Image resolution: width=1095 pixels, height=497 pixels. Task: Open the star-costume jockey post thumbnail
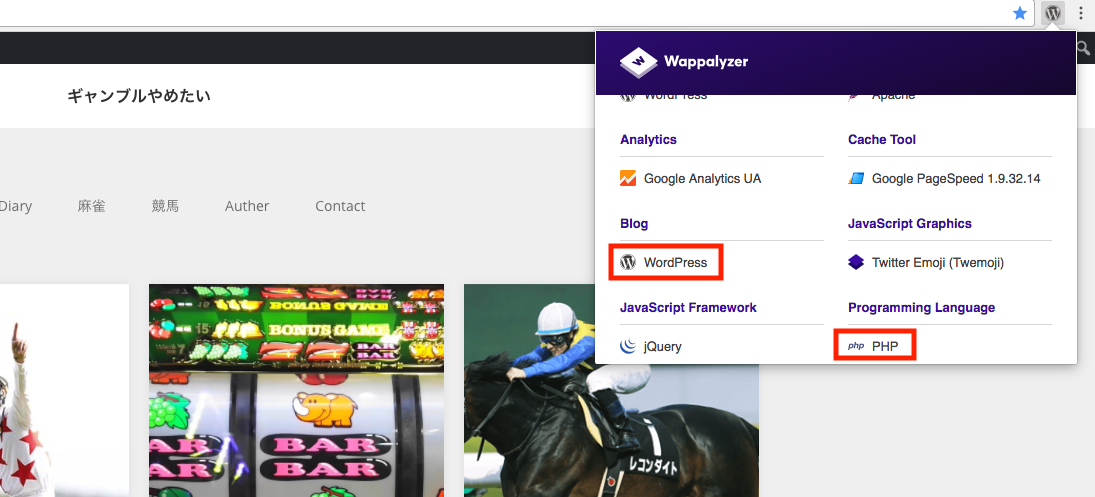pyautogui.click(x=64, y=390)
